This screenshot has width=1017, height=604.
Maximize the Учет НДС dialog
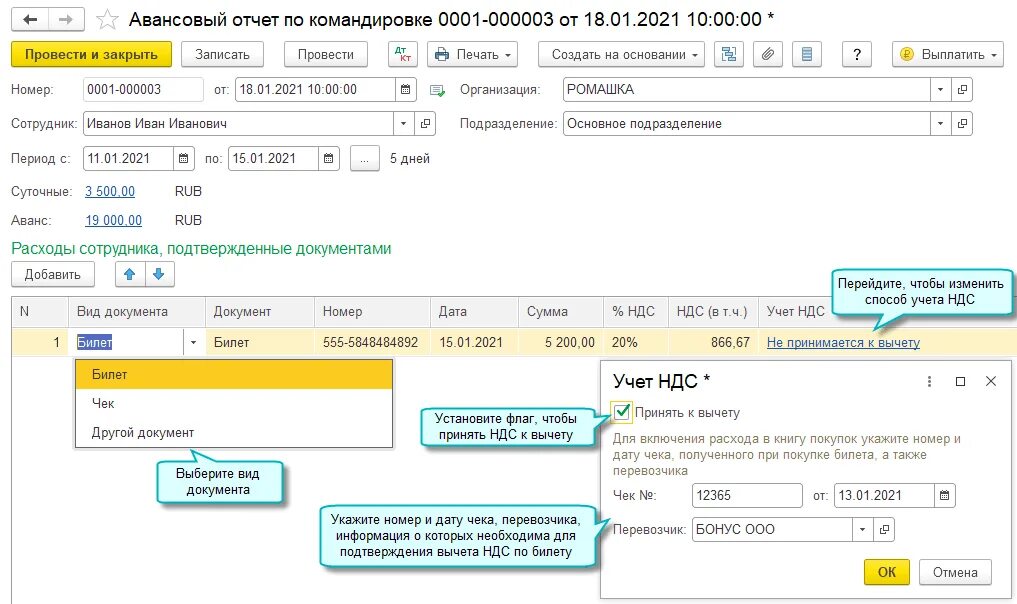tap(961, 381)
